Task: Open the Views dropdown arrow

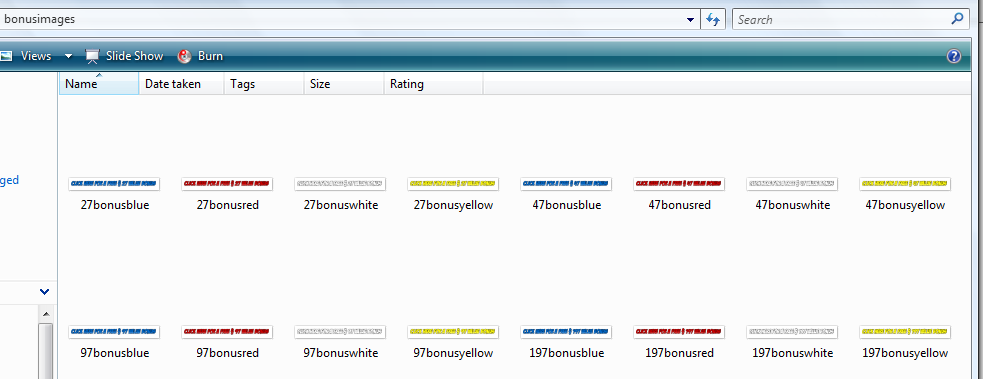Action: [68, 56]
